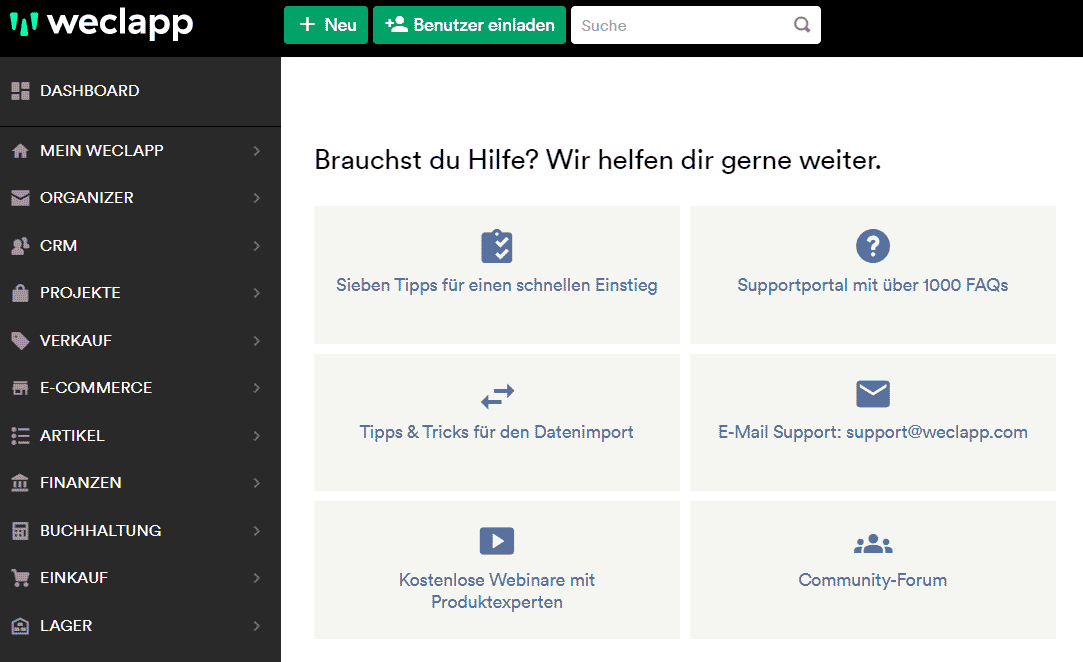Click the green Neu button
The image size is (1083, 662).
326,25
